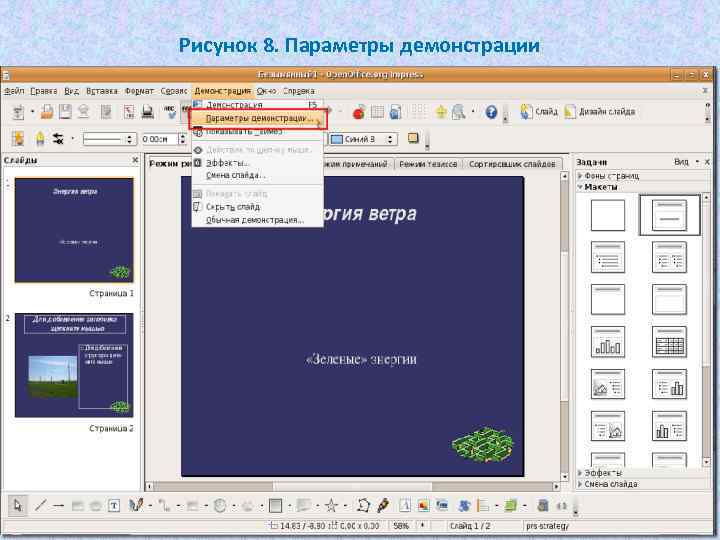Click the Edit file toolbar icon

click(x=107, y=112)
